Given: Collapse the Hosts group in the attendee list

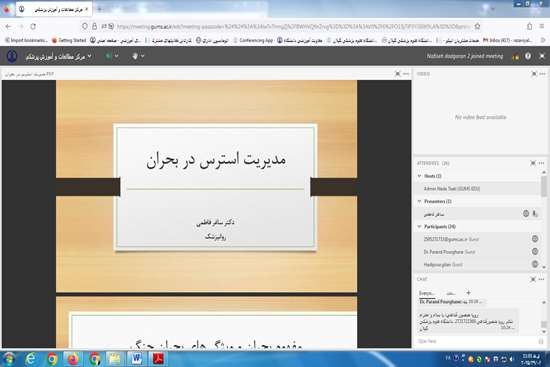Looking at the screenshot, I should (x=420, y=176).
